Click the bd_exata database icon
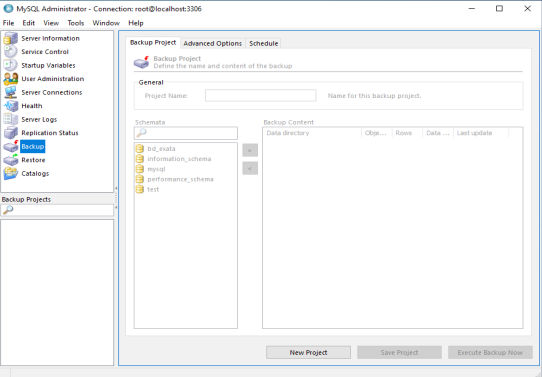 140,149
